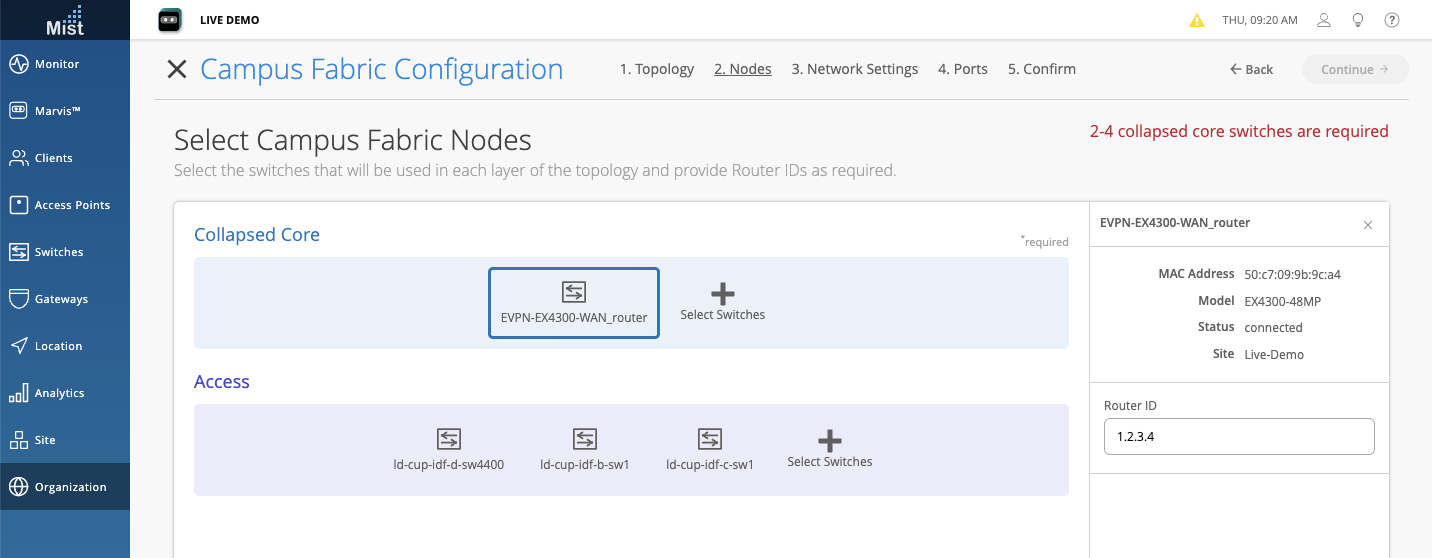Open Organization in the sidebar

(70, 487)
